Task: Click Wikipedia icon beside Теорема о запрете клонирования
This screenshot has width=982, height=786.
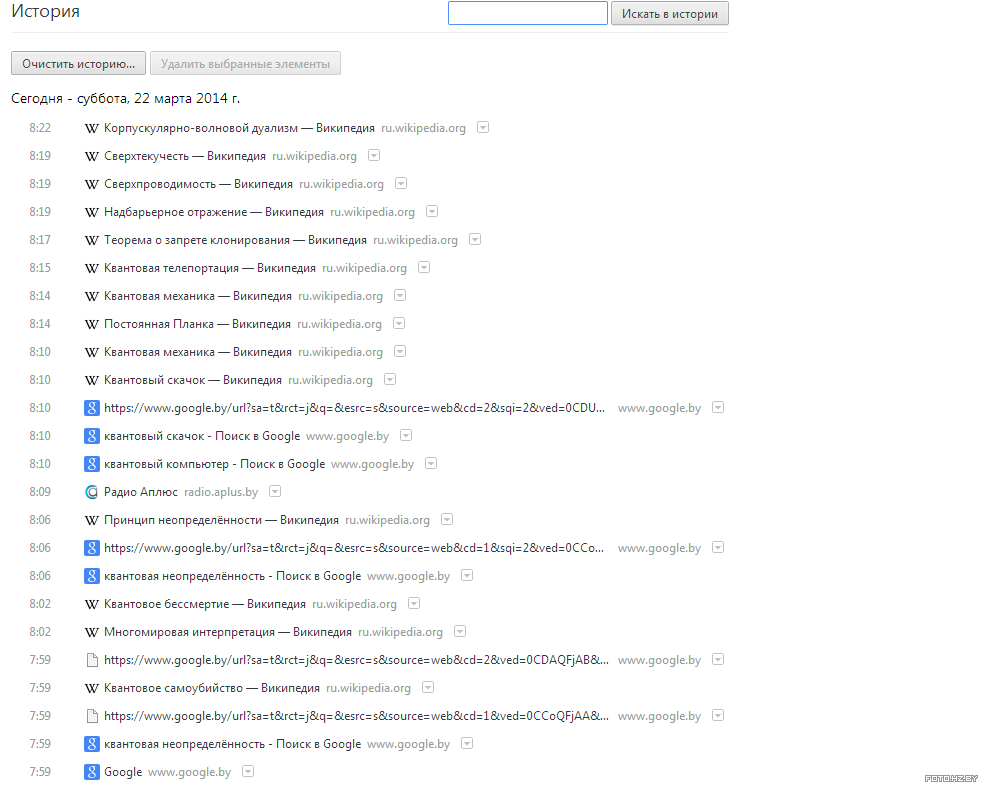Action: [91, 240]
